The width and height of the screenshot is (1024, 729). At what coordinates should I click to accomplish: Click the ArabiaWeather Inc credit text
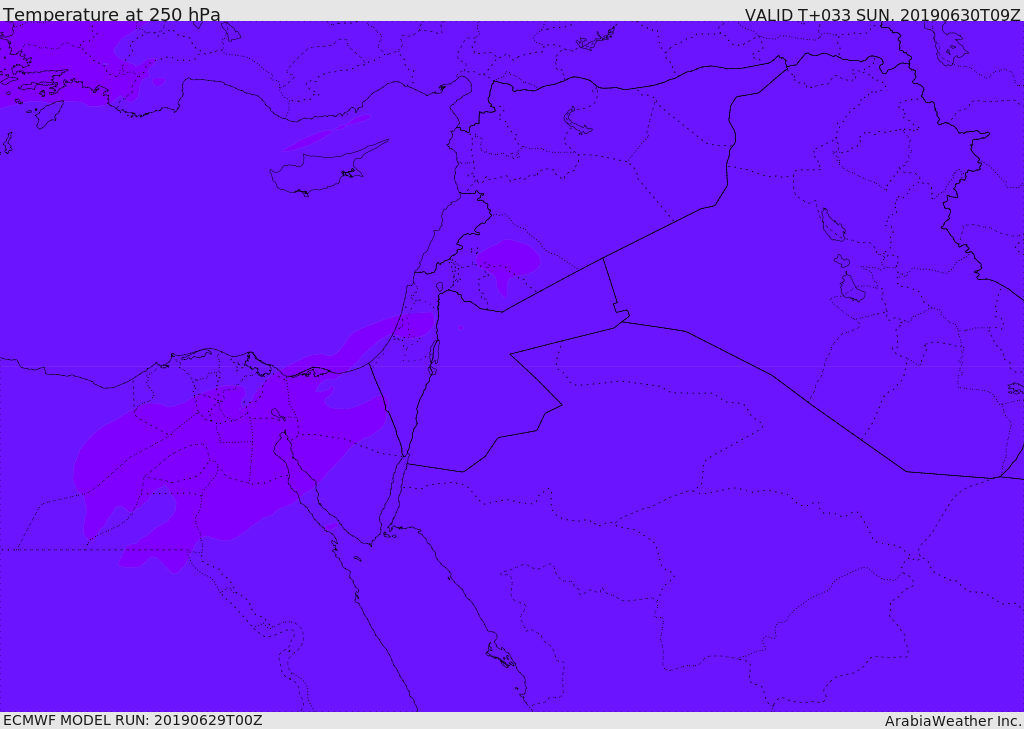(x=953, y=721)
